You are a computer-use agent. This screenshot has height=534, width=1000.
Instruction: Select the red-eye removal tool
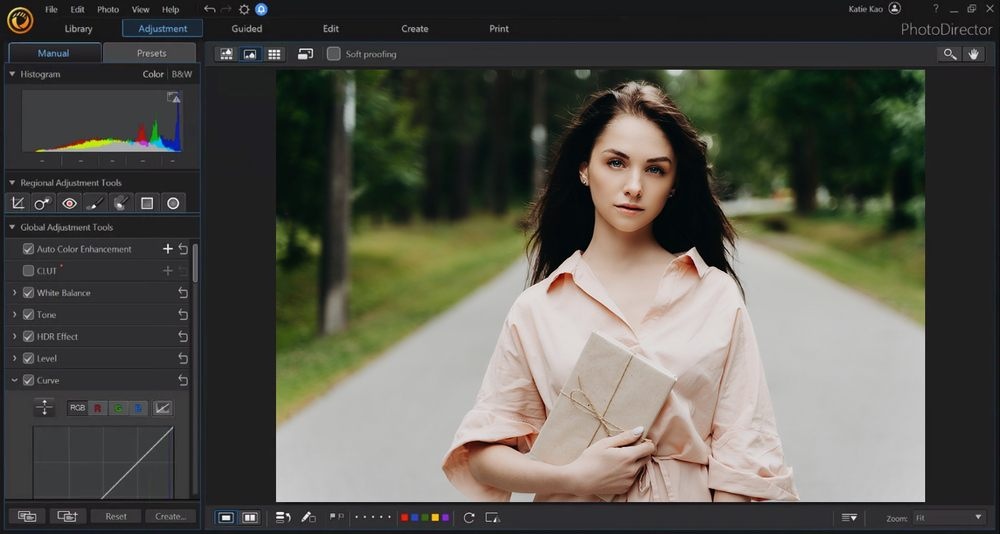pos(69,203)
